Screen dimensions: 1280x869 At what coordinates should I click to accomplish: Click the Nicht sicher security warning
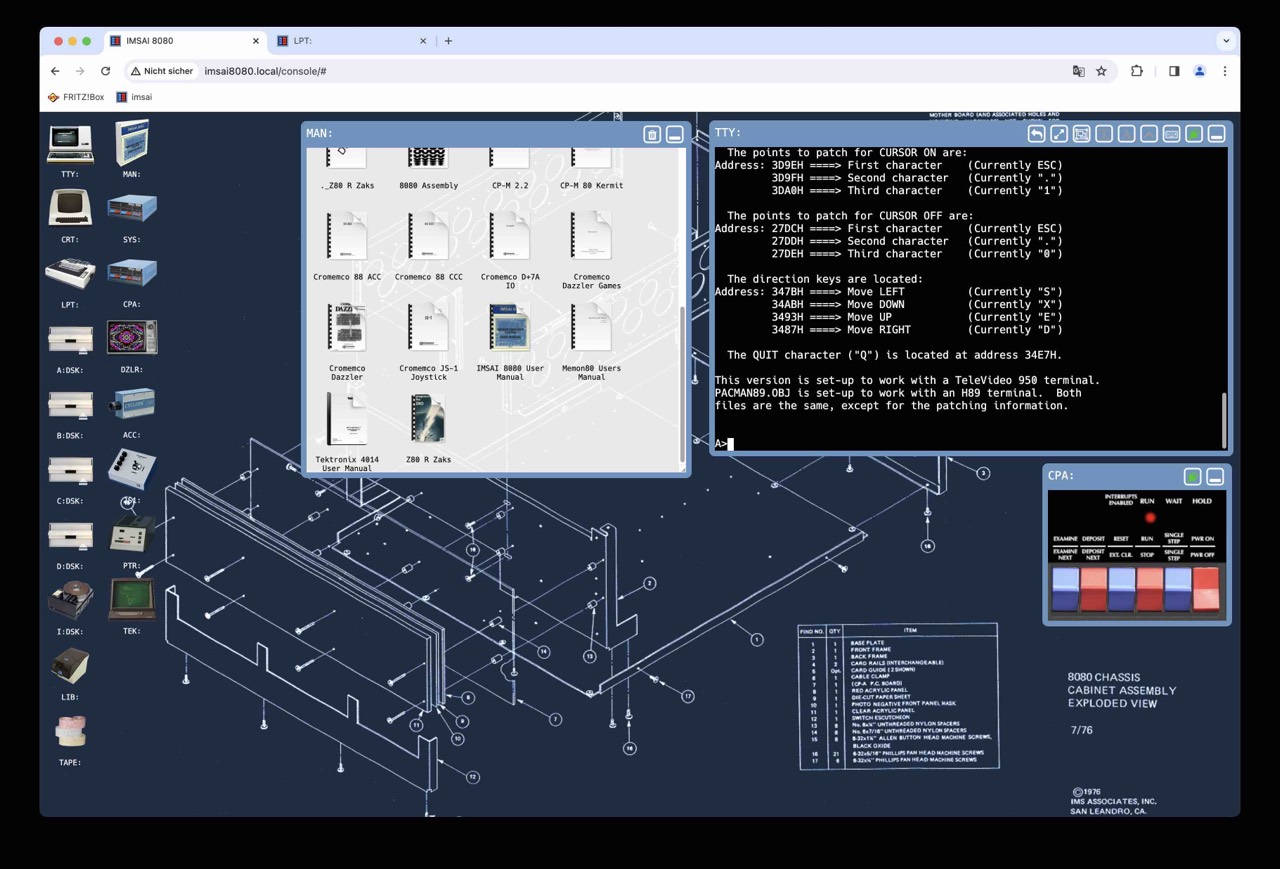(x=162, y=71)
